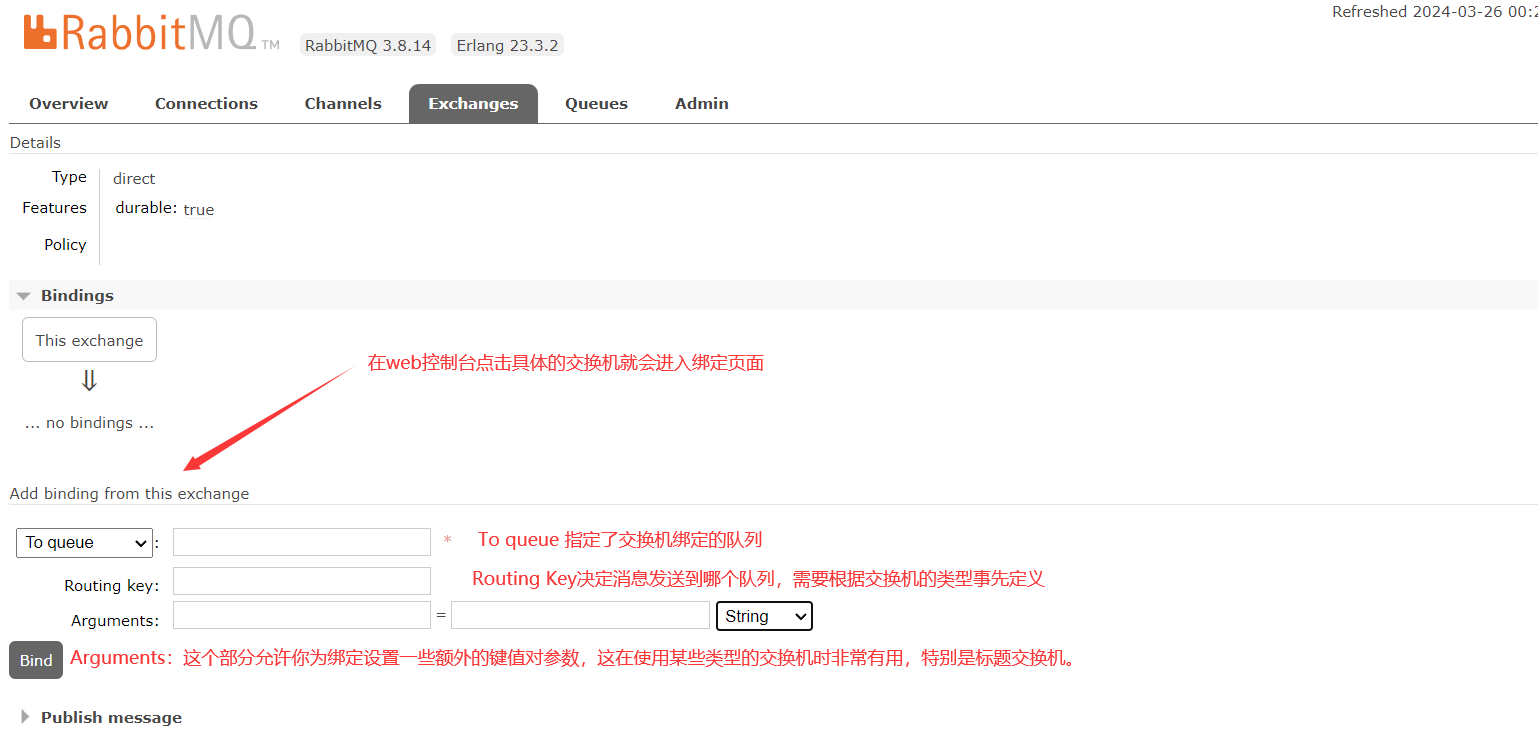Screen dimensions: 1538x740
Task: Click the Arguments value input field
Action: click(580, 615)
